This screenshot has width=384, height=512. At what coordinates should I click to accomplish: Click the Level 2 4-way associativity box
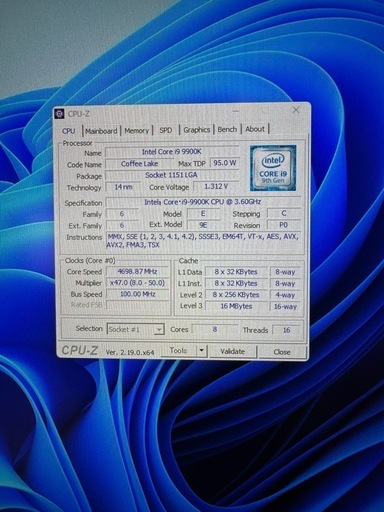[x=285, y=295]
